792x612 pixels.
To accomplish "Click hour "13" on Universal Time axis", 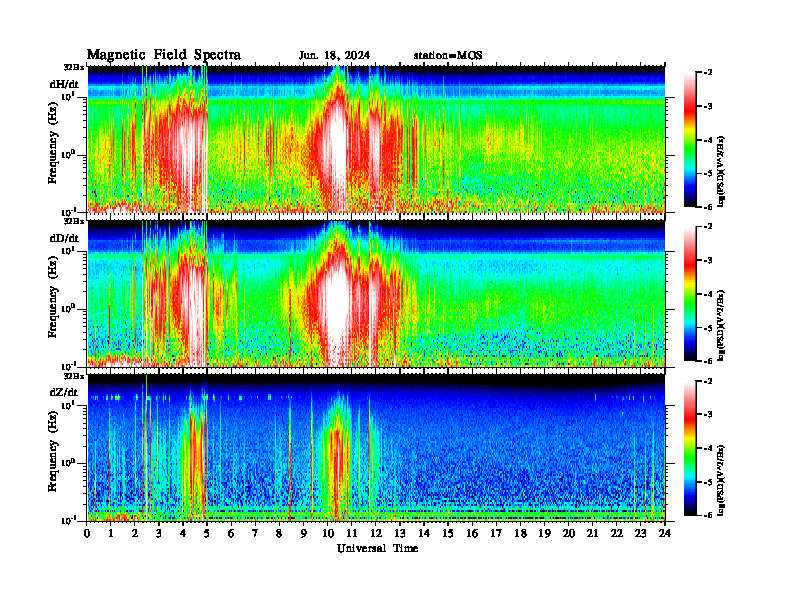I will [400, 534].
